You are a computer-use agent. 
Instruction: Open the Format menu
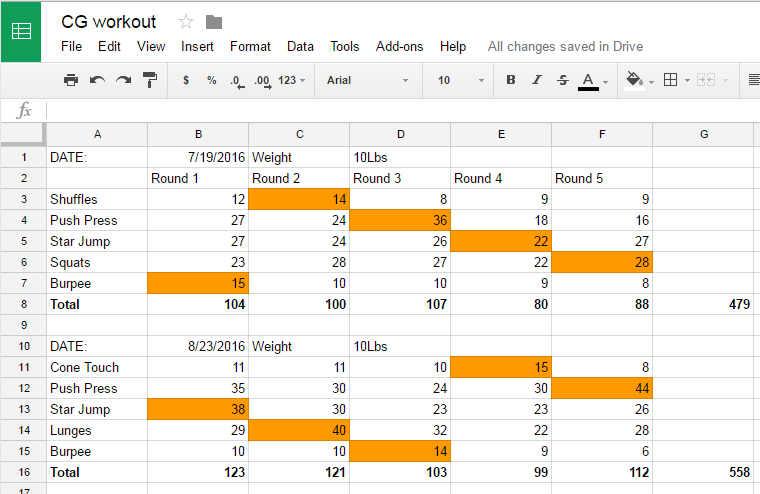coord(250,47)
